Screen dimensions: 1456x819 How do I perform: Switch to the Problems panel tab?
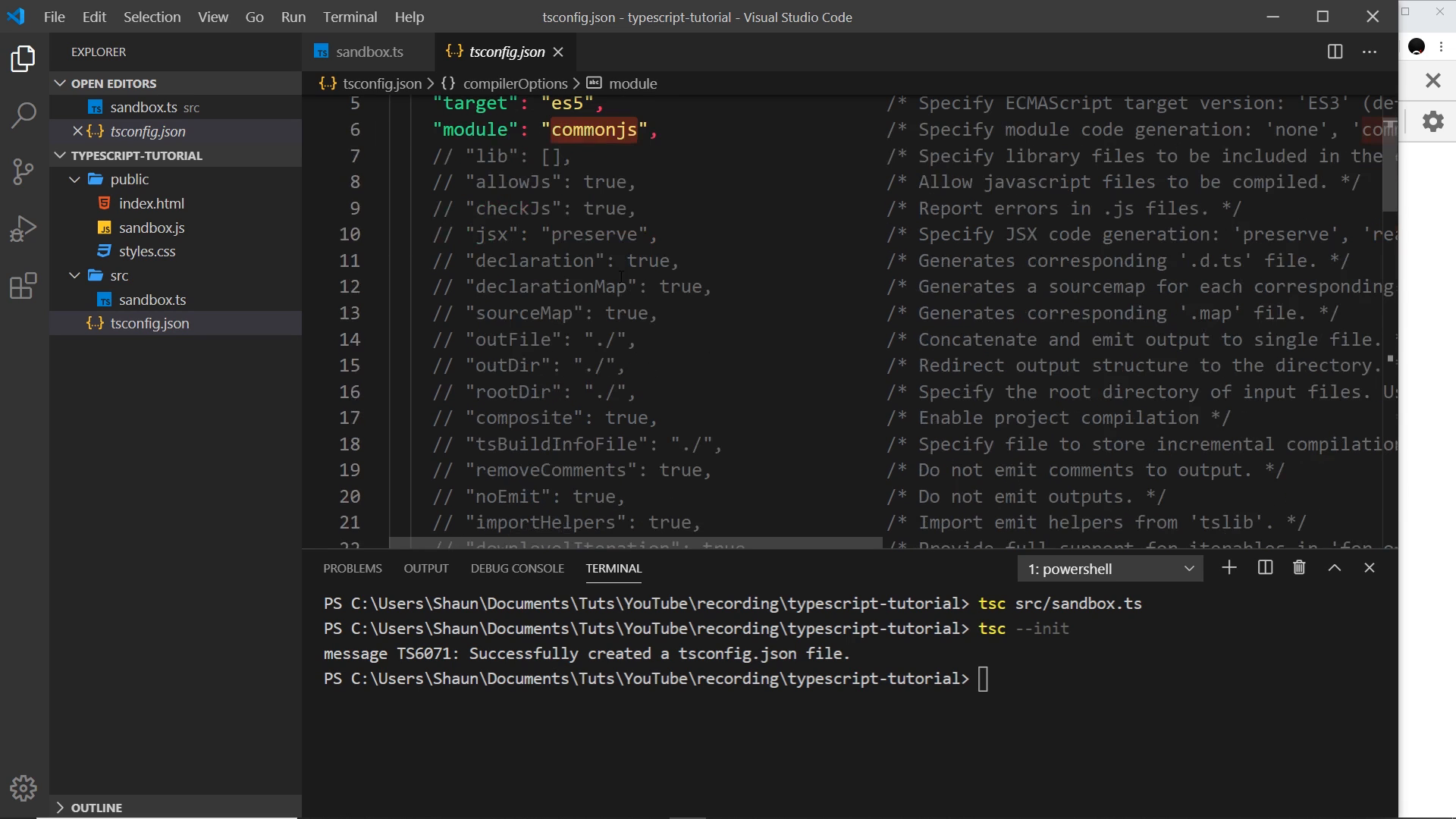[x=353, y=568]
